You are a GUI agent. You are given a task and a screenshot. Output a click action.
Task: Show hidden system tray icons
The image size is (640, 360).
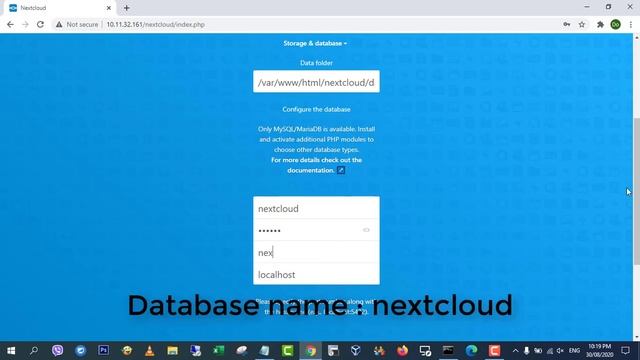coord(516,350)
